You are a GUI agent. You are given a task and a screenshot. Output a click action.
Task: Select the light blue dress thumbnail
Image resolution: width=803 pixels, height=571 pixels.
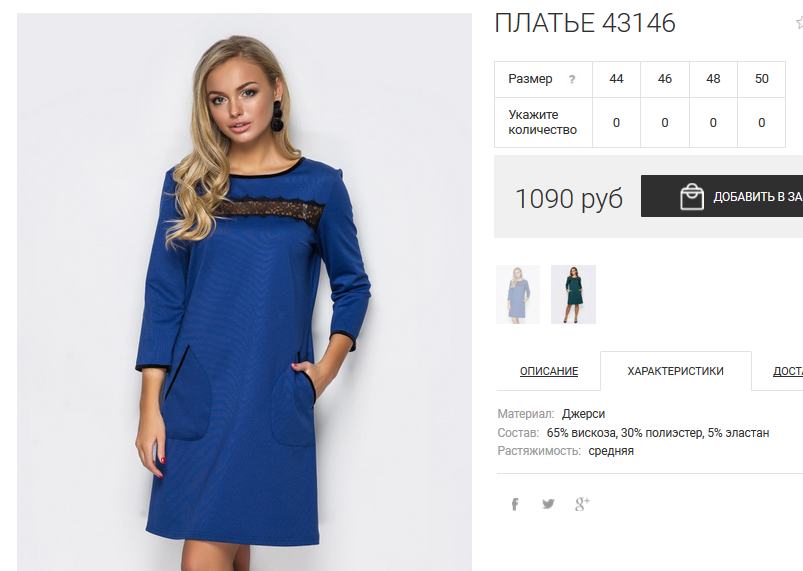point(518,294)
